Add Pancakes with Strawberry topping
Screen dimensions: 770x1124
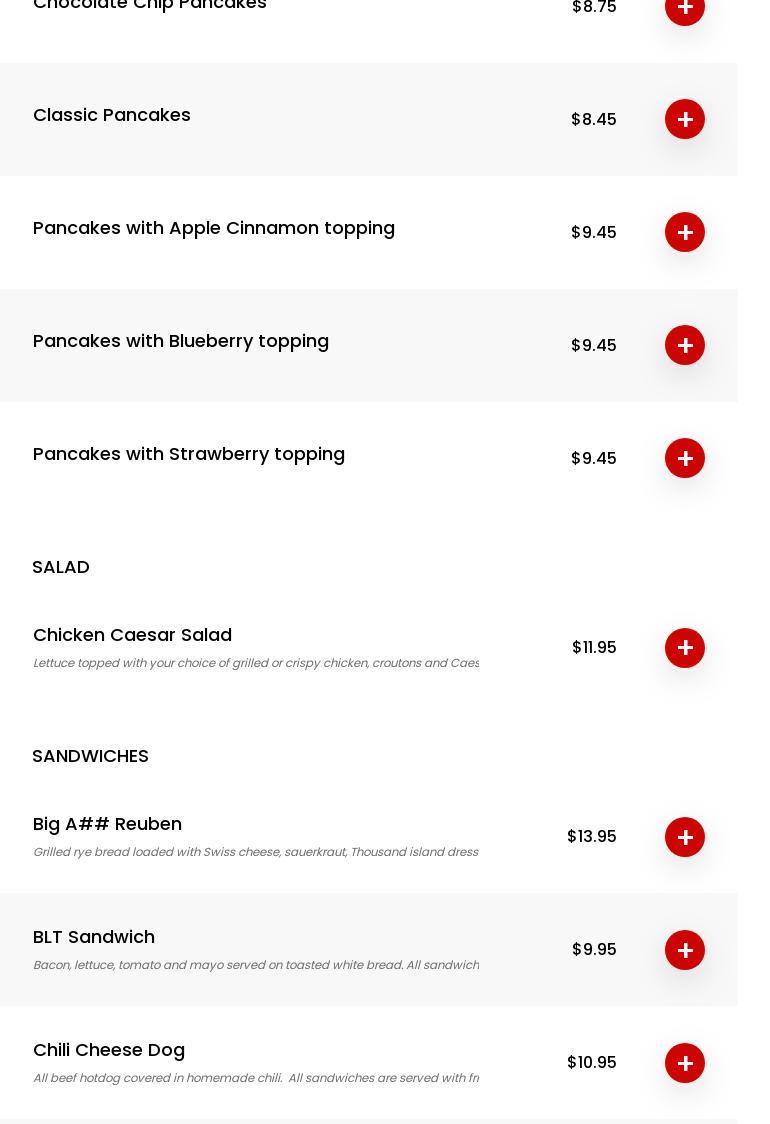685,458
